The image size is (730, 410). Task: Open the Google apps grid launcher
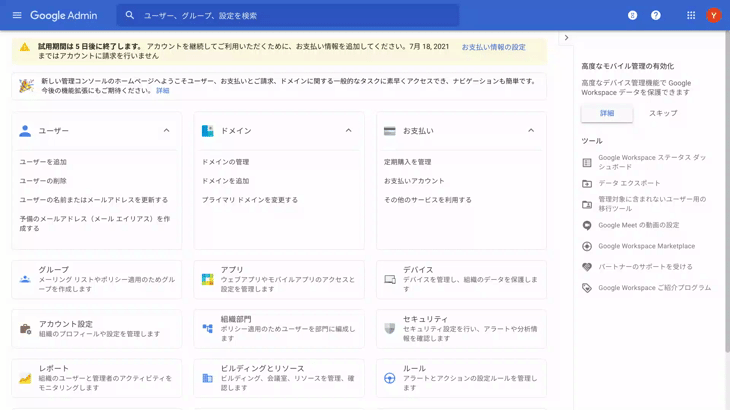point(690,15)
